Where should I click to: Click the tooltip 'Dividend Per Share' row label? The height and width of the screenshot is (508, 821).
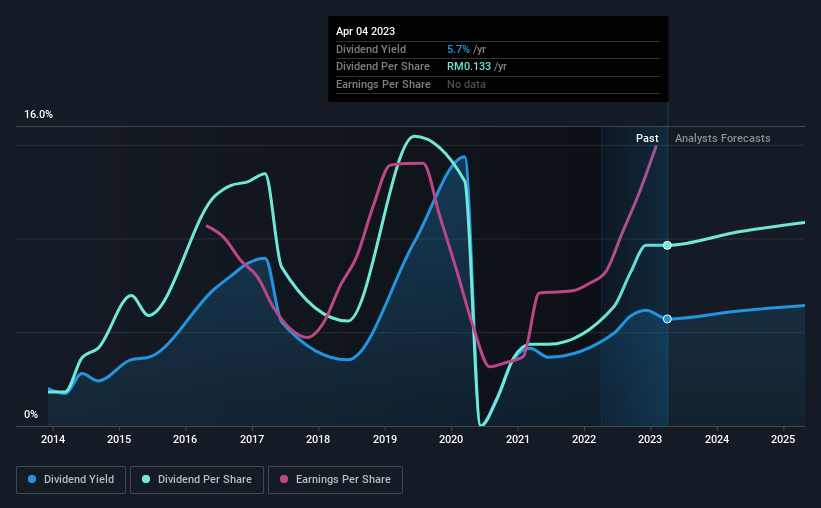(x=383, y=67)
